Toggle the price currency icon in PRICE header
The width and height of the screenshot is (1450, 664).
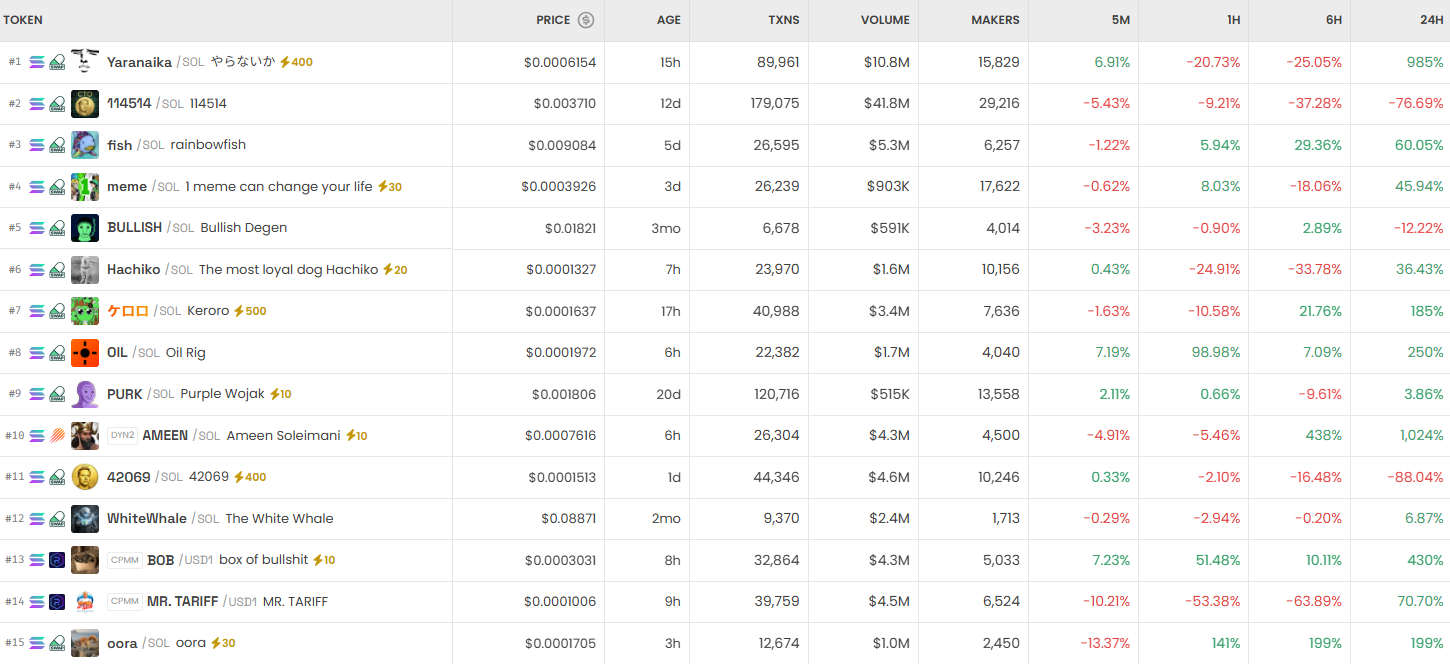coord(586,20)
